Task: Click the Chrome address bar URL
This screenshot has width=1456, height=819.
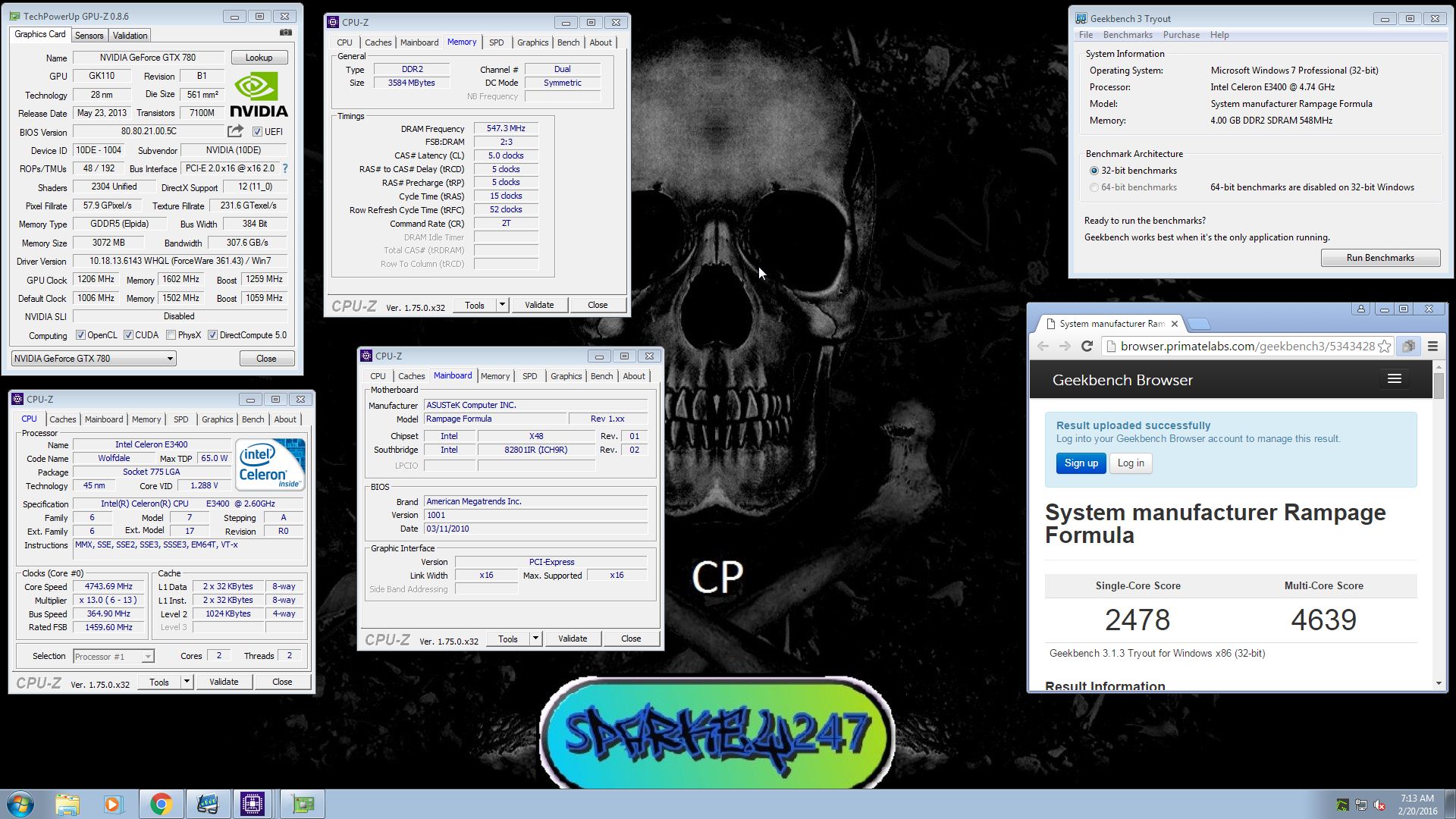Action: (1247, 347)
